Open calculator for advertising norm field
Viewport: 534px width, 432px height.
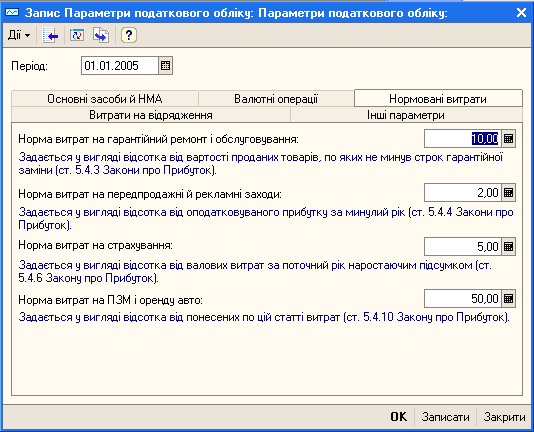tap(508, 193)
